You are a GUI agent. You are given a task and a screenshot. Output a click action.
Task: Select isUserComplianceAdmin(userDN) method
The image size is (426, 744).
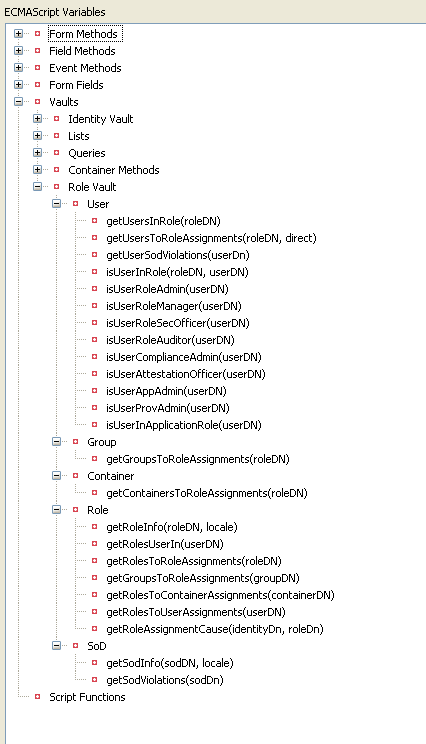pyautogui.click(x=184, y=357)
